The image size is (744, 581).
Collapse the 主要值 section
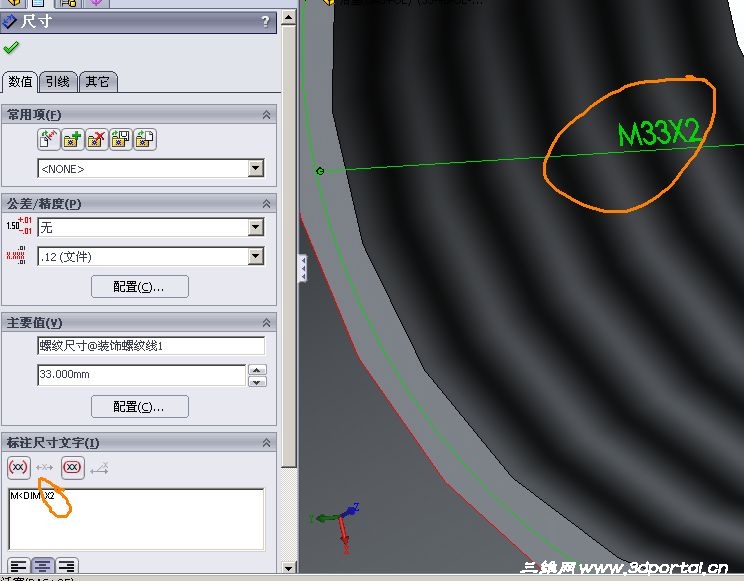click(x=267, y=323)
